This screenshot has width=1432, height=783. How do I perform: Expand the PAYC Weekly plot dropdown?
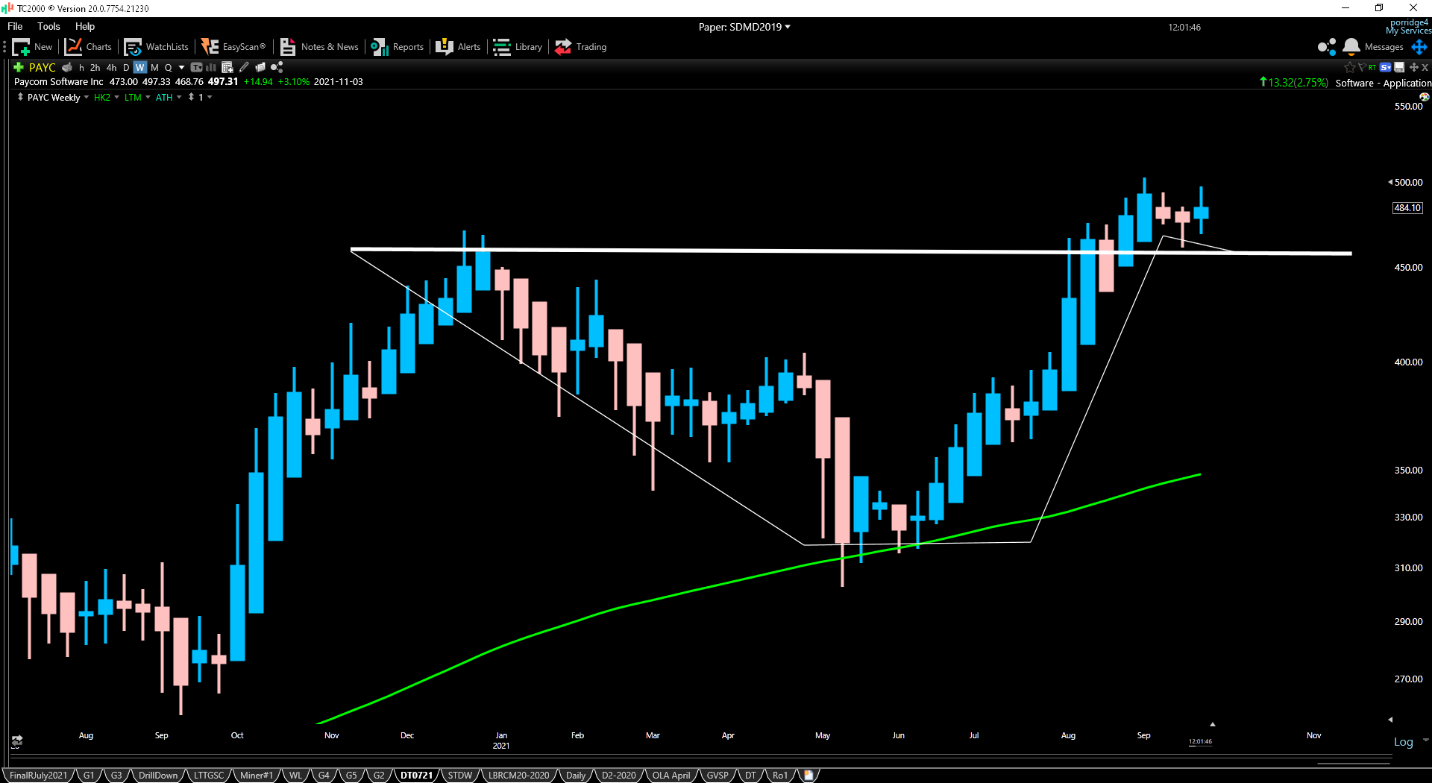tap(86, 97)
